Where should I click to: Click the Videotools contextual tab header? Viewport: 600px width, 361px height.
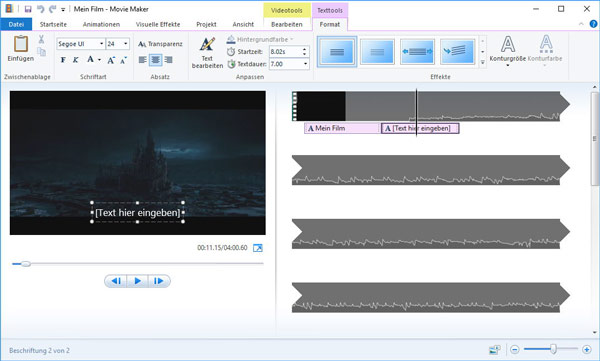pos(287,10)
